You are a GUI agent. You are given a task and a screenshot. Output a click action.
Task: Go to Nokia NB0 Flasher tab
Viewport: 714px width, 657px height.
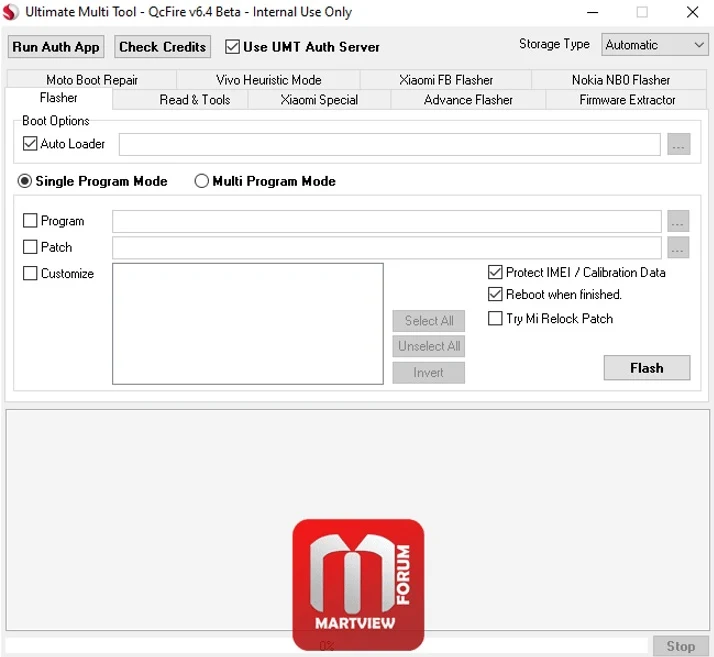coord(621,80)
